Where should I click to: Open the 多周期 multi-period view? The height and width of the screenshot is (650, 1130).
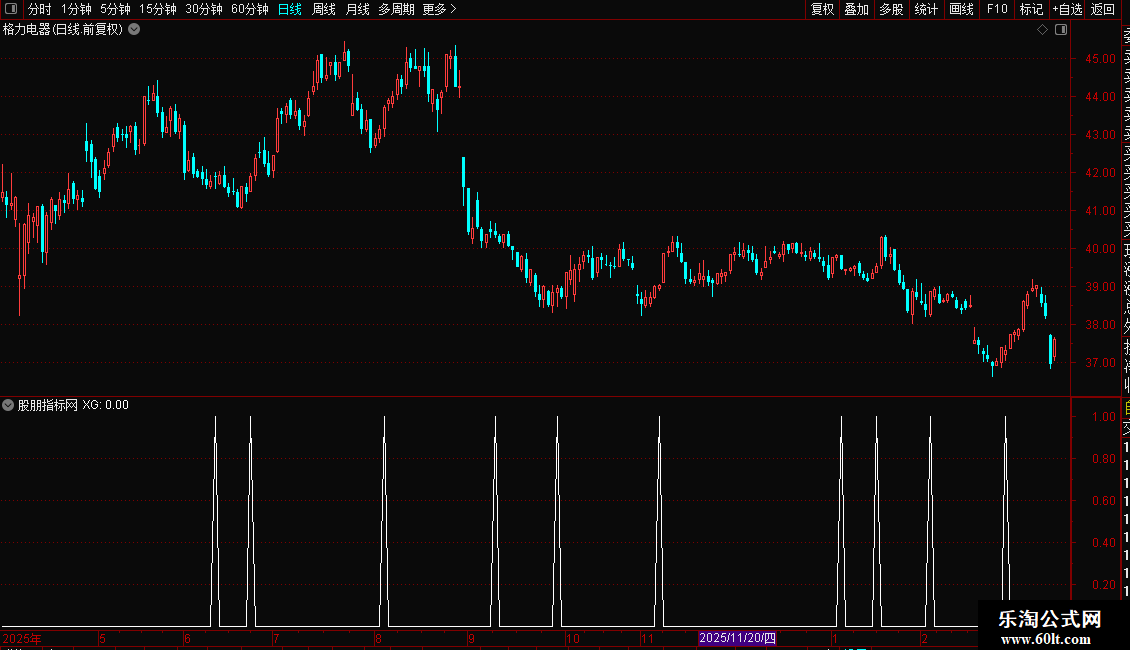pos(396,9)
